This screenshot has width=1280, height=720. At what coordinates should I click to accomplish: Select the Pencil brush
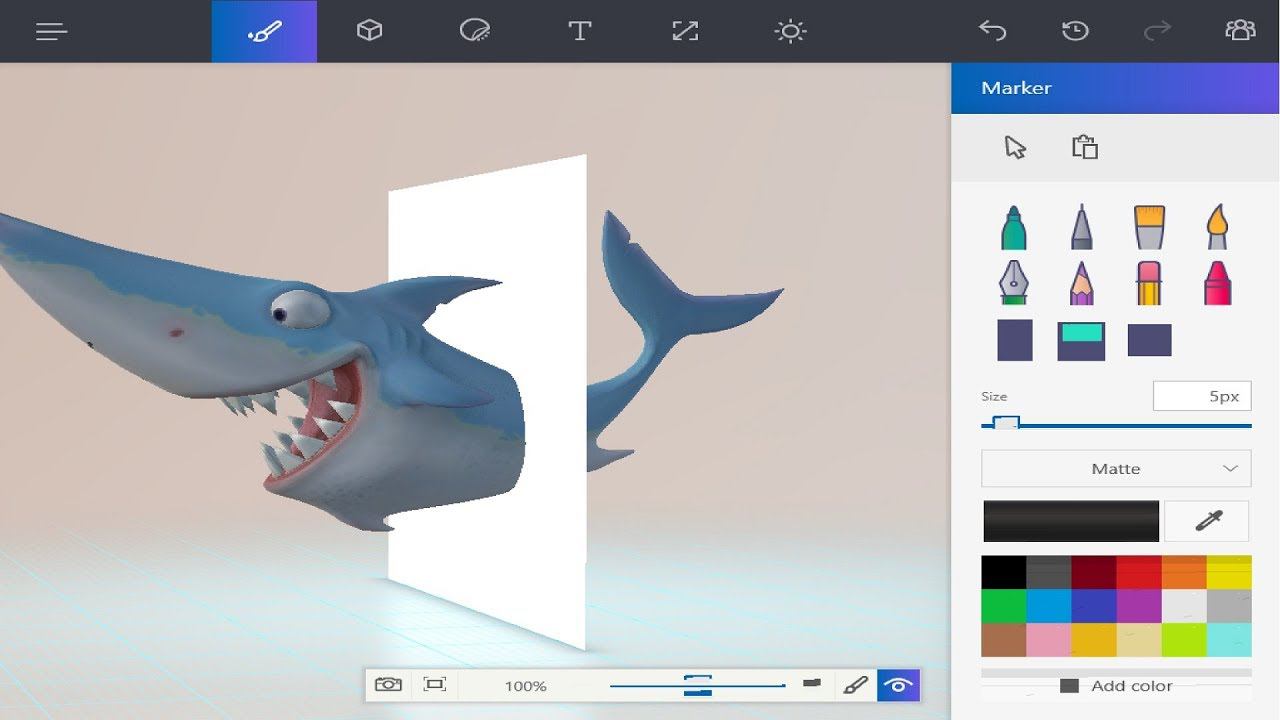coord(1082,283)
